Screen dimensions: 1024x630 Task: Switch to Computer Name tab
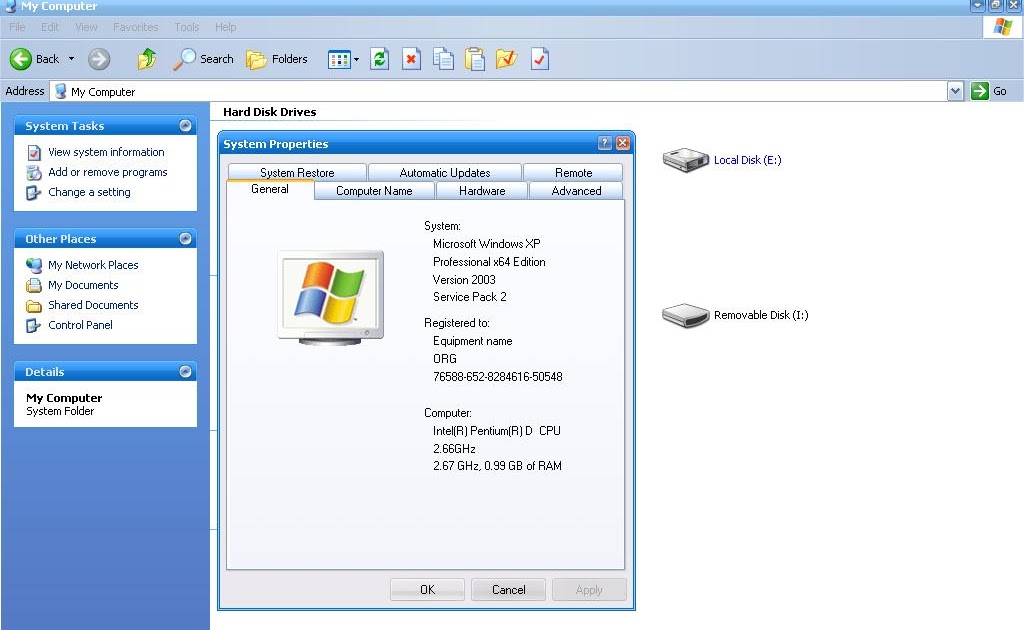[x=374, y=191]
